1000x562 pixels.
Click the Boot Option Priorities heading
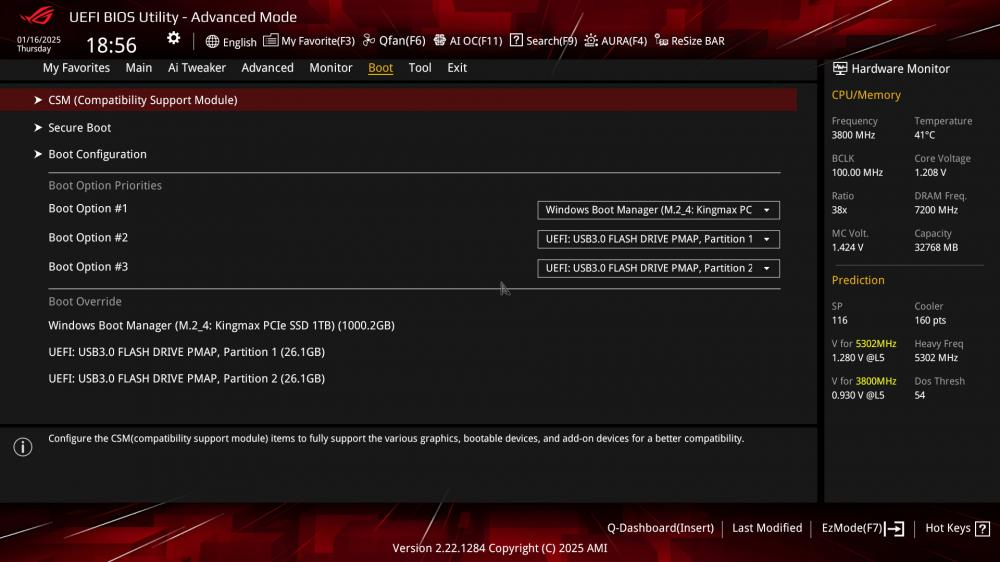coord(105,186)
